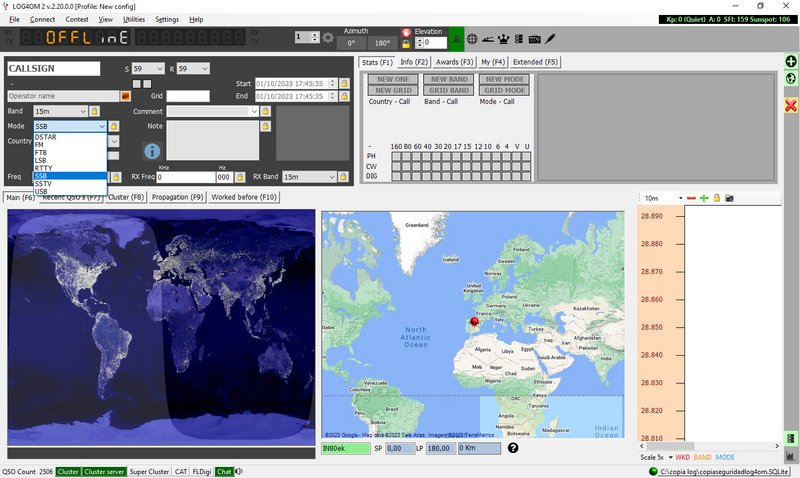Click the band map radio icon
The height and width of the screenshot is (478, 800).
(x=729, y=198)
